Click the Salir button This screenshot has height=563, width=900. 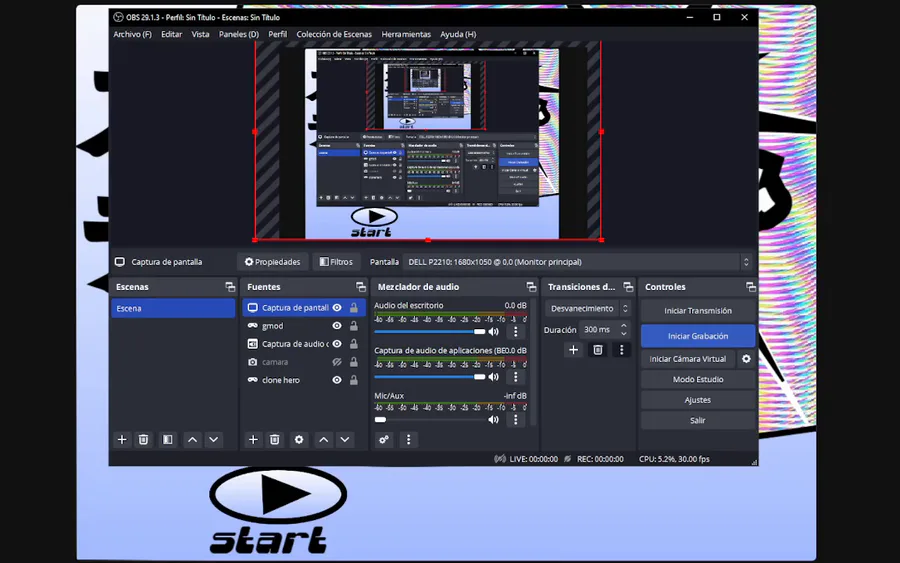click(x=698, y=421)
